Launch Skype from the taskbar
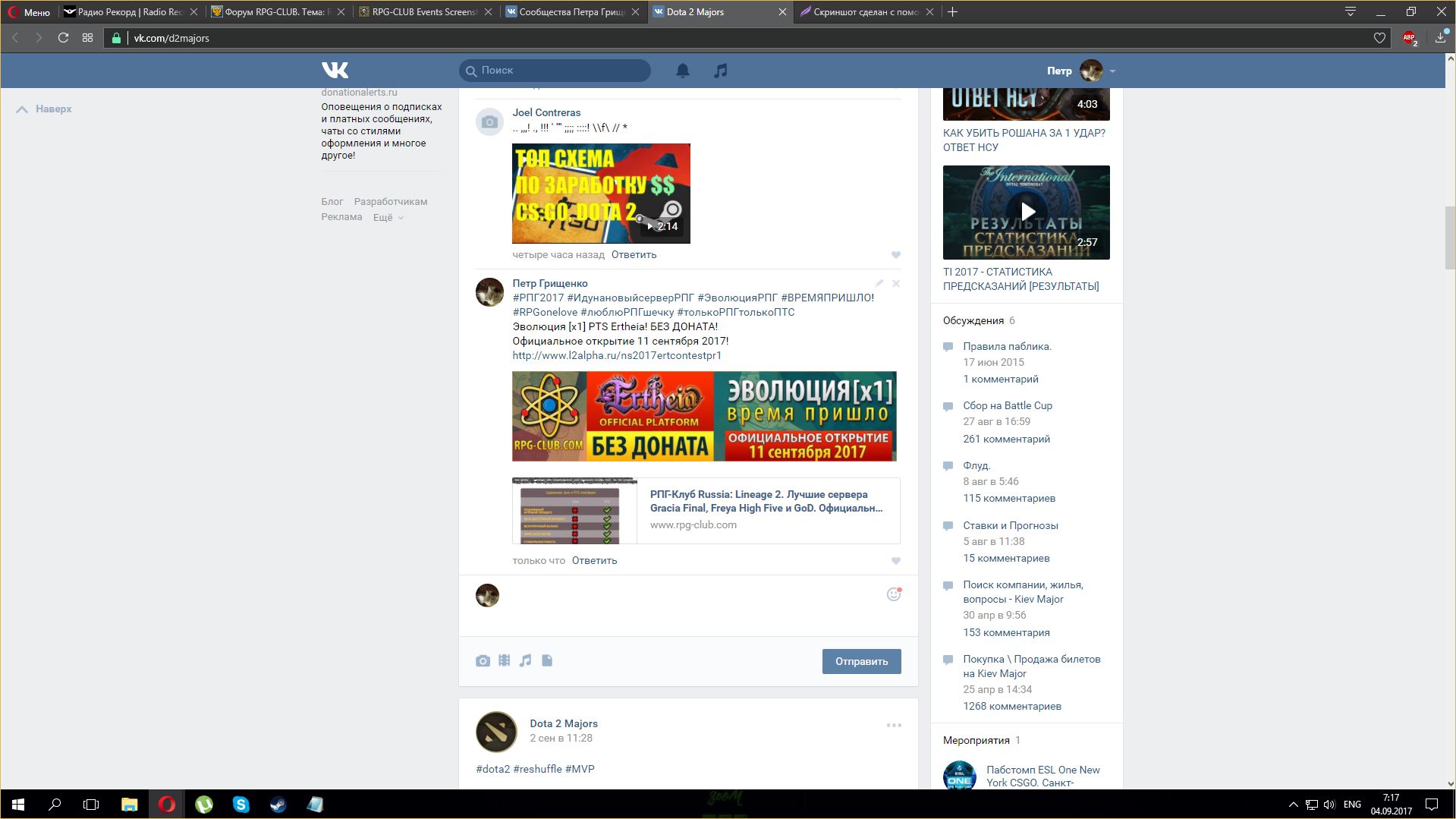 (x=241, y=805)
